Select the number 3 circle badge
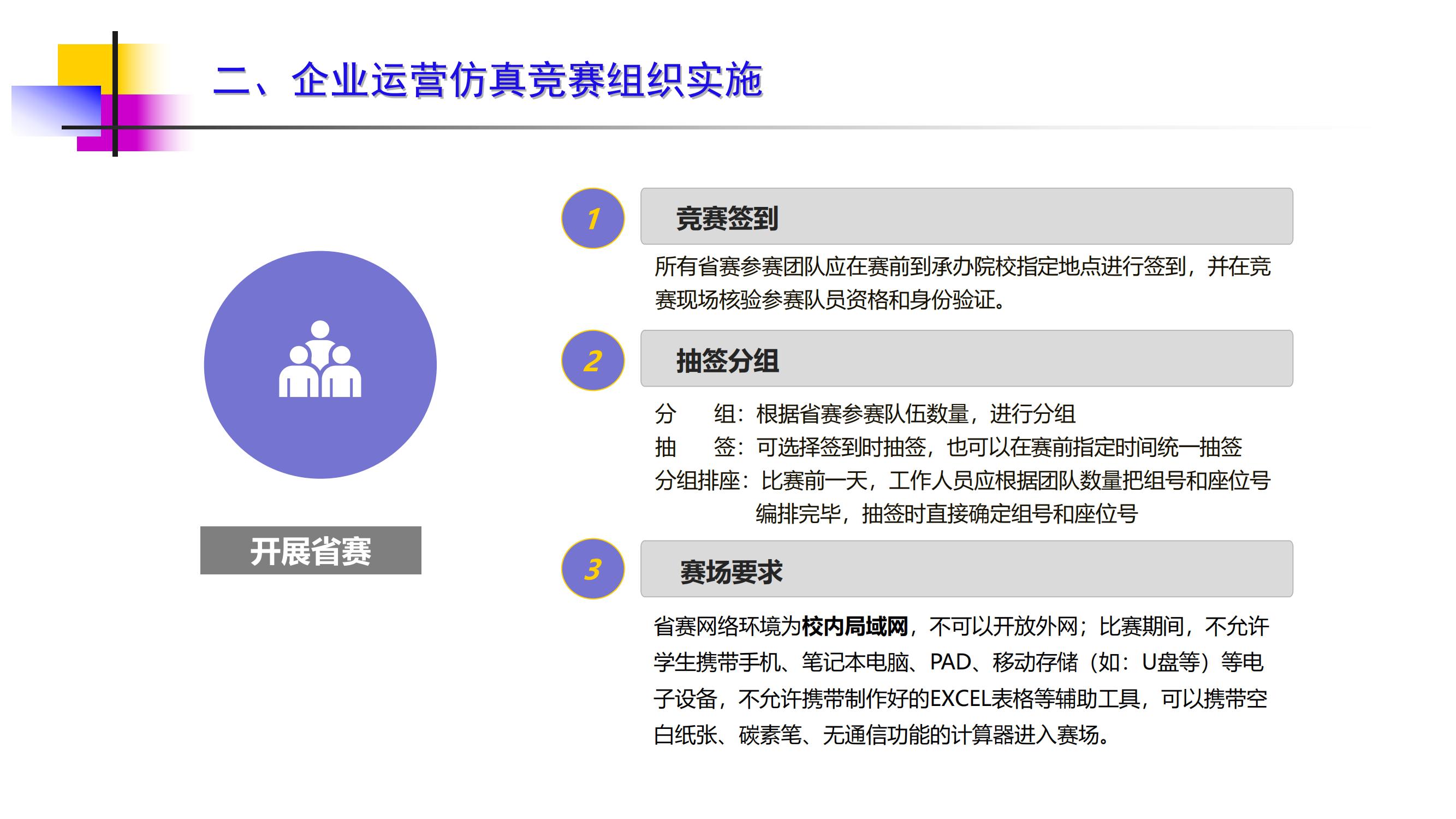Viewport: 1456px width, 819px height. 592,568
